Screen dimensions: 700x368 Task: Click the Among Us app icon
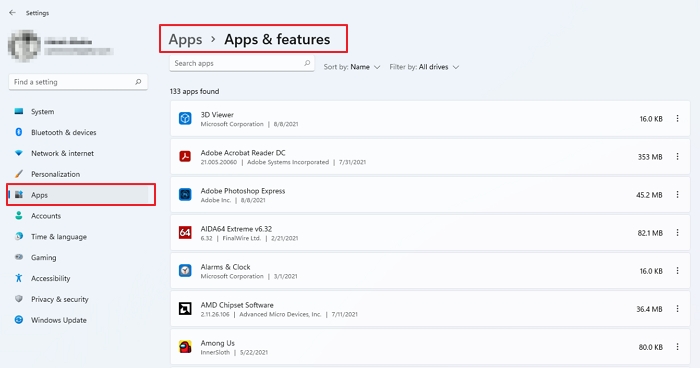tap(185, 347)
